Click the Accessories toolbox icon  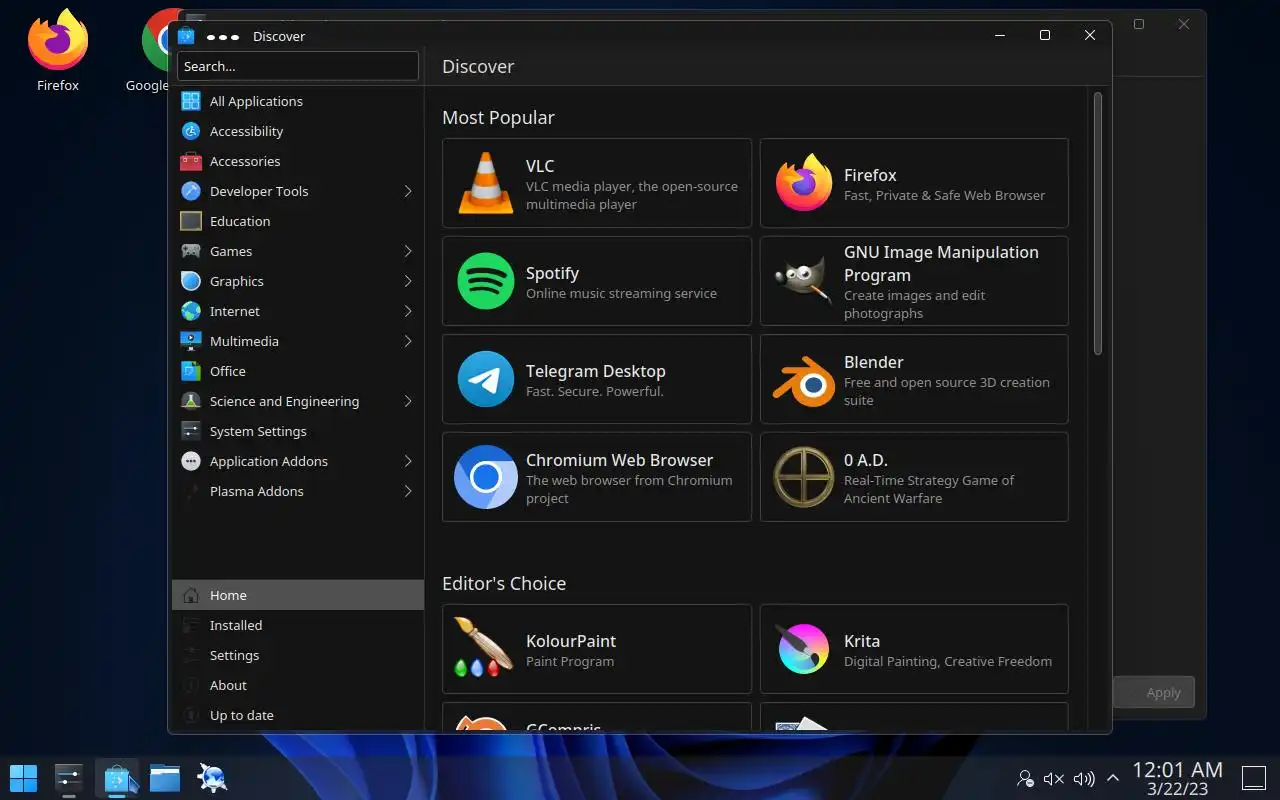pos(191,161)
